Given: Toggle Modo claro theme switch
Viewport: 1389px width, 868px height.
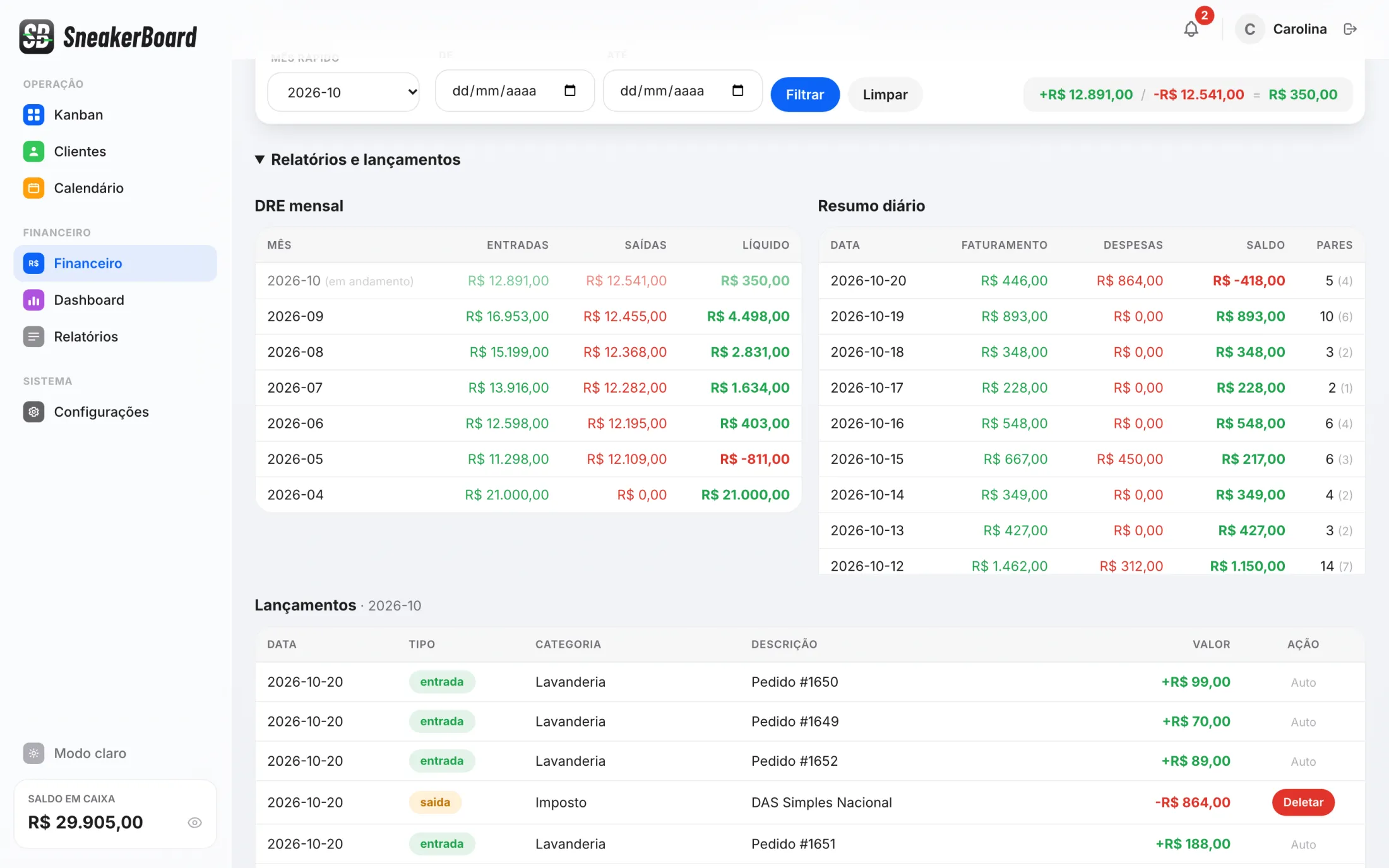Looking at the screenshot, I should point(75,753).
